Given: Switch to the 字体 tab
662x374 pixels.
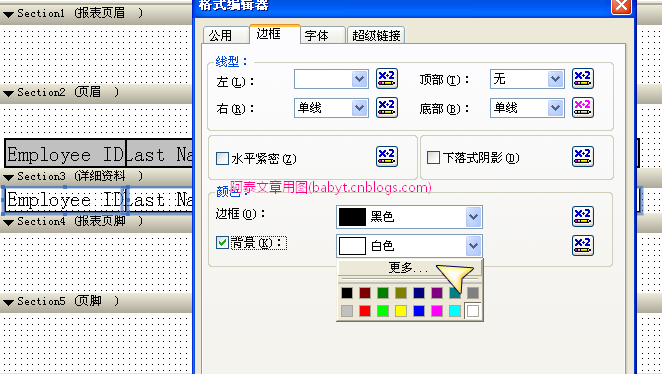Looking at the screenshot, I should (x=323, y=35).
